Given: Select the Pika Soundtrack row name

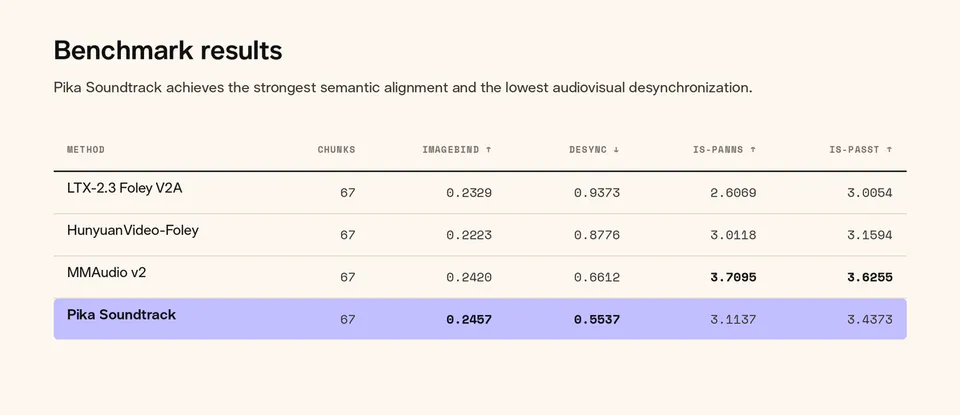Looking at the screenshot, I should click(121, 315).
